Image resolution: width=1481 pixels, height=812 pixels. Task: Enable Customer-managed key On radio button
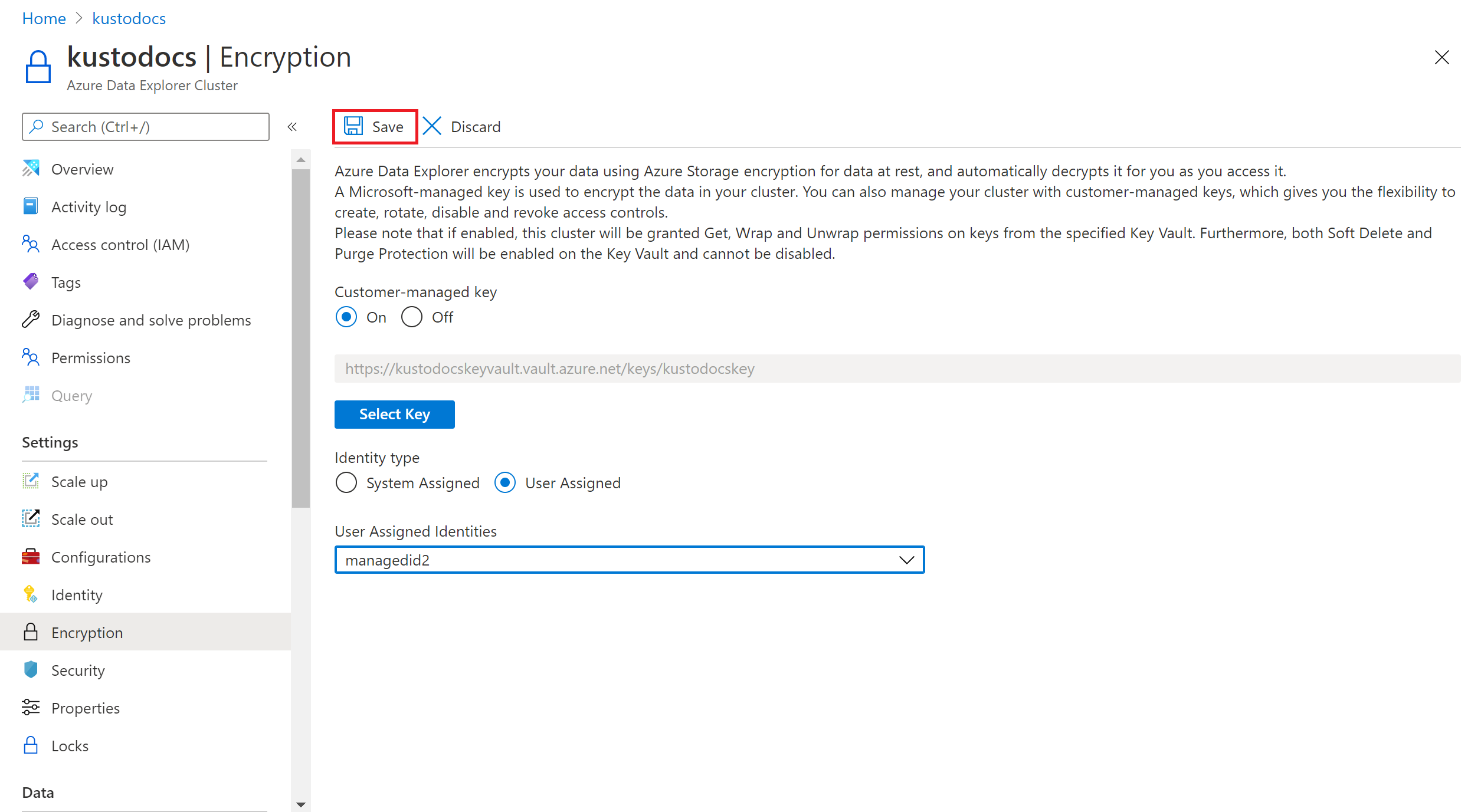(x=346, y=317)
